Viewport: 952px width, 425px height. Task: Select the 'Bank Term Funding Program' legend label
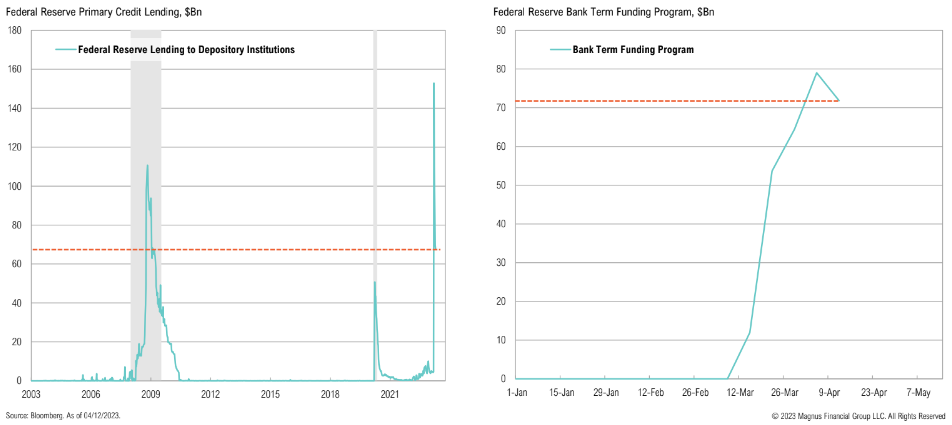pyautogui.click(x=633, y=49)
